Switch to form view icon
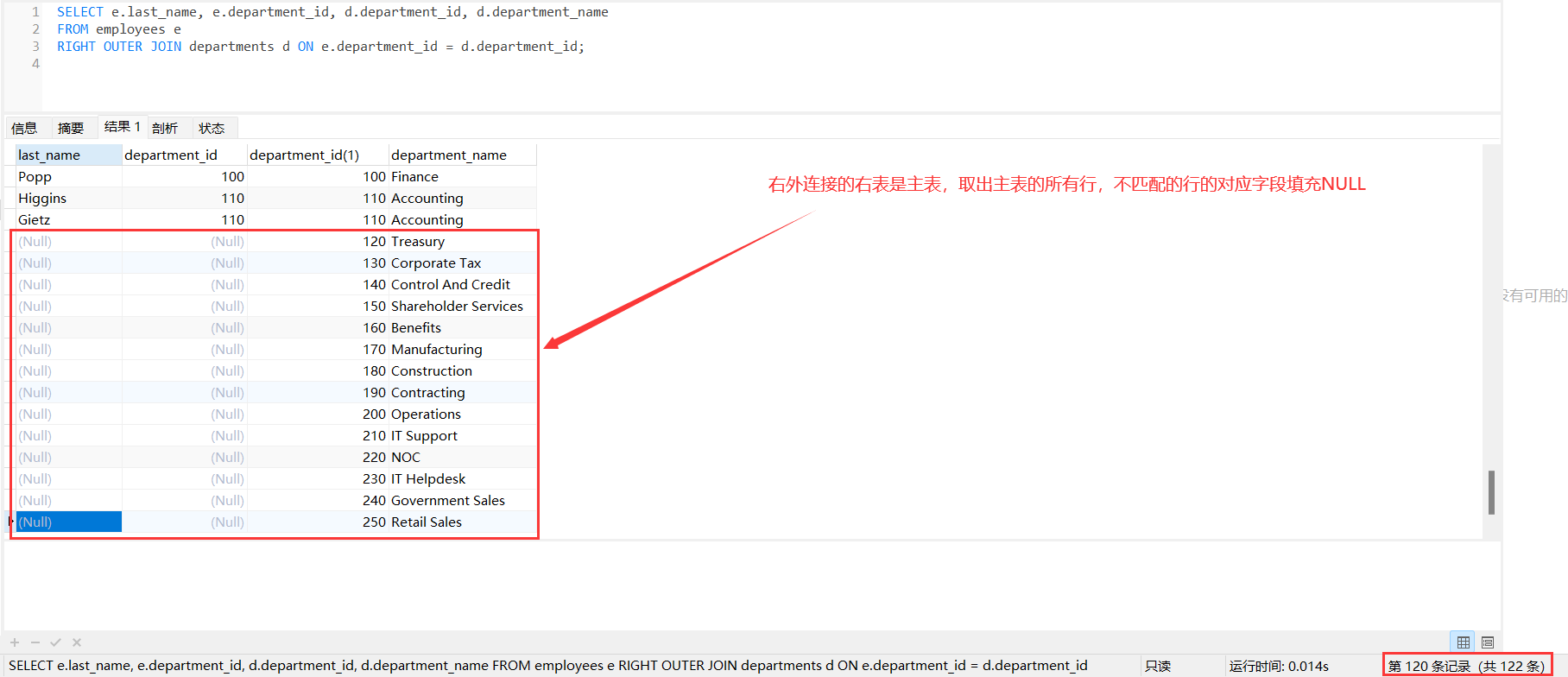This screenshot has width=1568, height=677. coord(1488,642)
